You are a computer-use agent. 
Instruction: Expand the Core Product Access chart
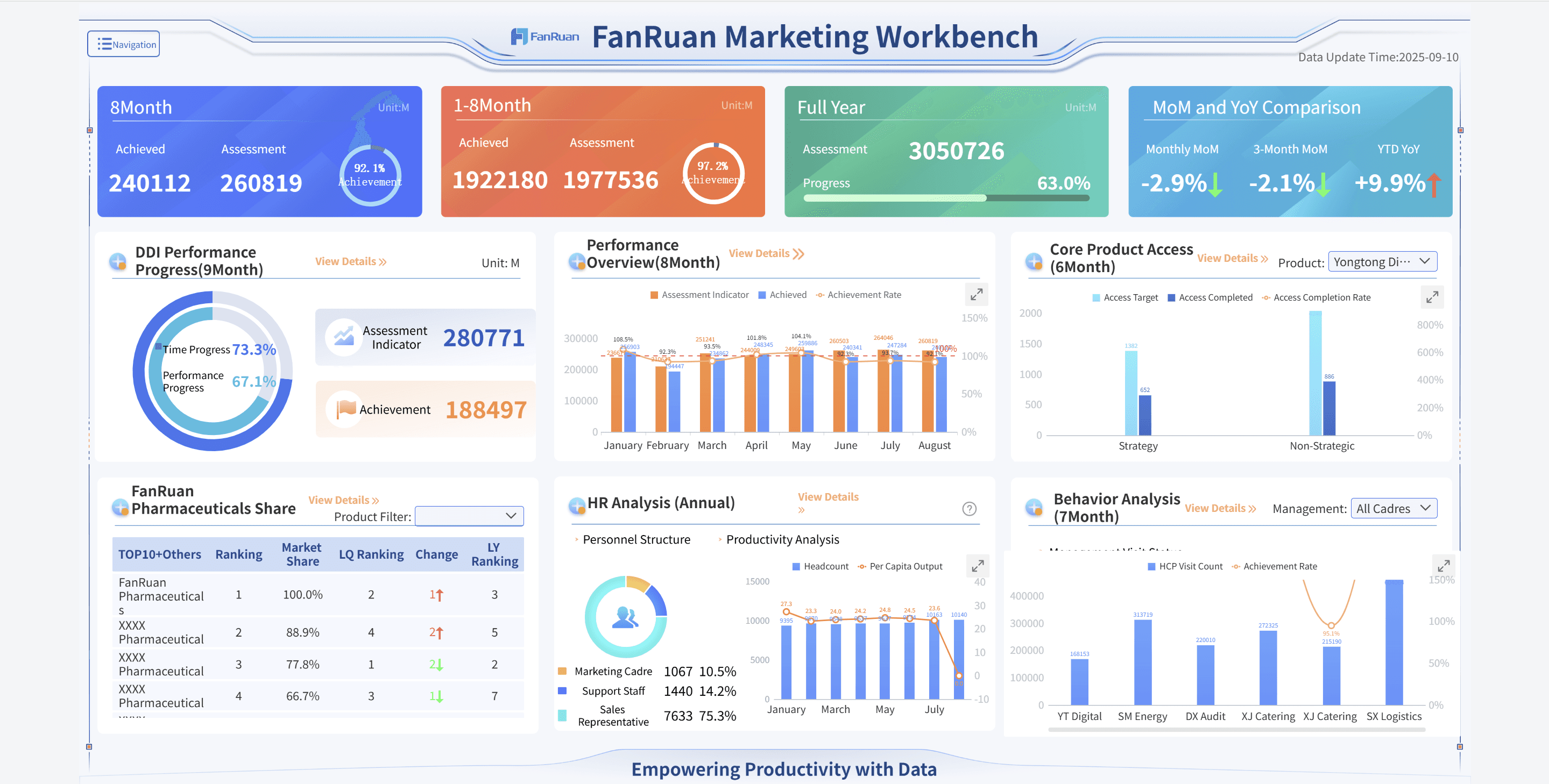click(x=1432, y=297)
